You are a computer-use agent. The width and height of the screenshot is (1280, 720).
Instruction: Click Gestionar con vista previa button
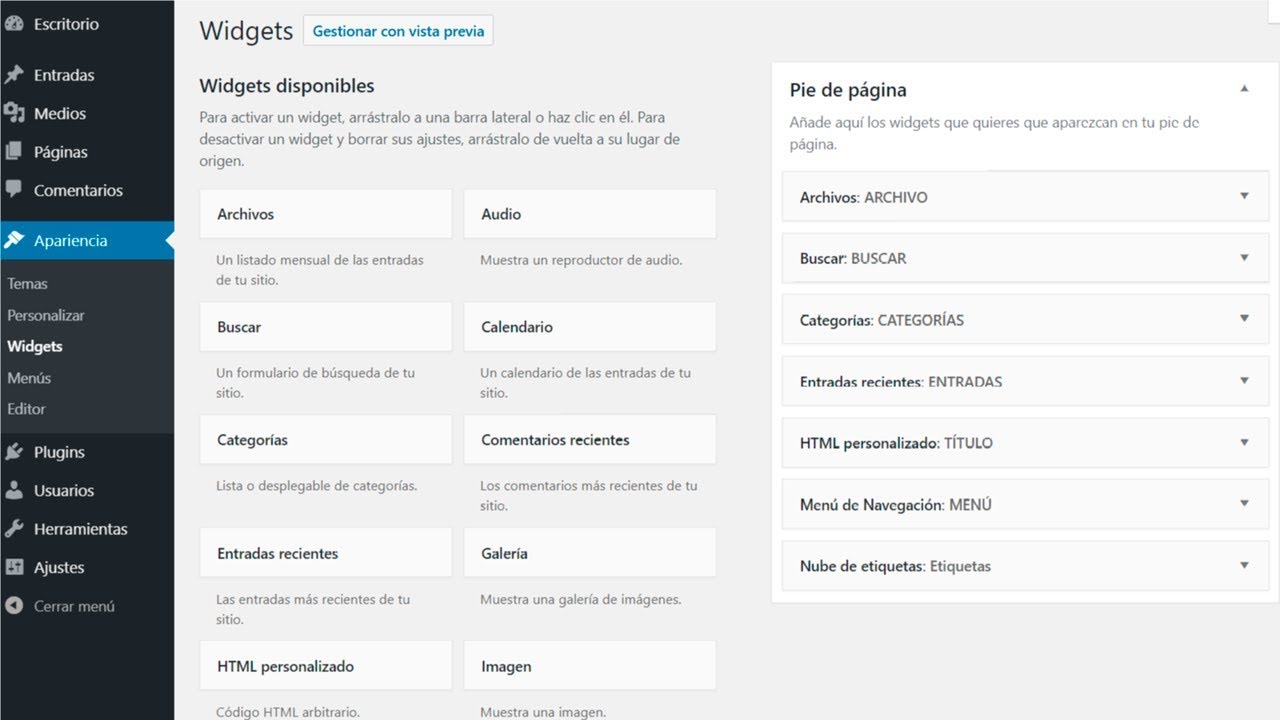[398, 31]
